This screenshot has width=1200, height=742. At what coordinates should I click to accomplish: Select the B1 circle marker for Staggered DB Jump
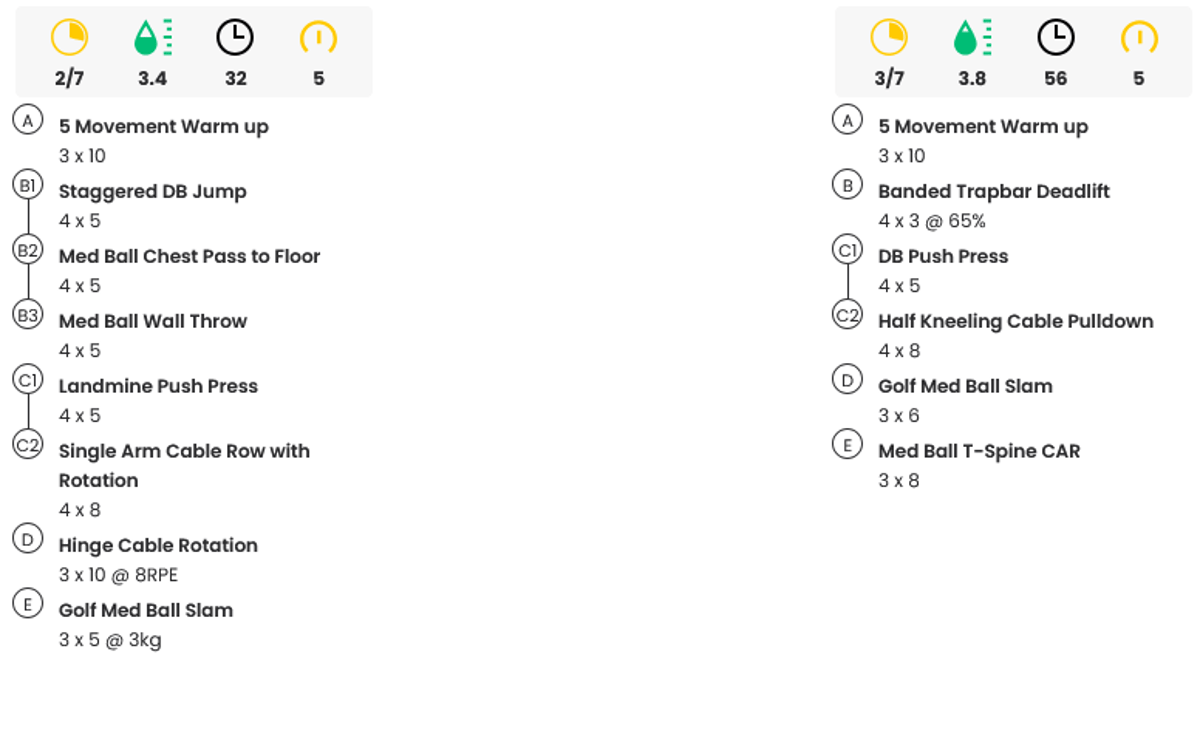pos(28,185)
